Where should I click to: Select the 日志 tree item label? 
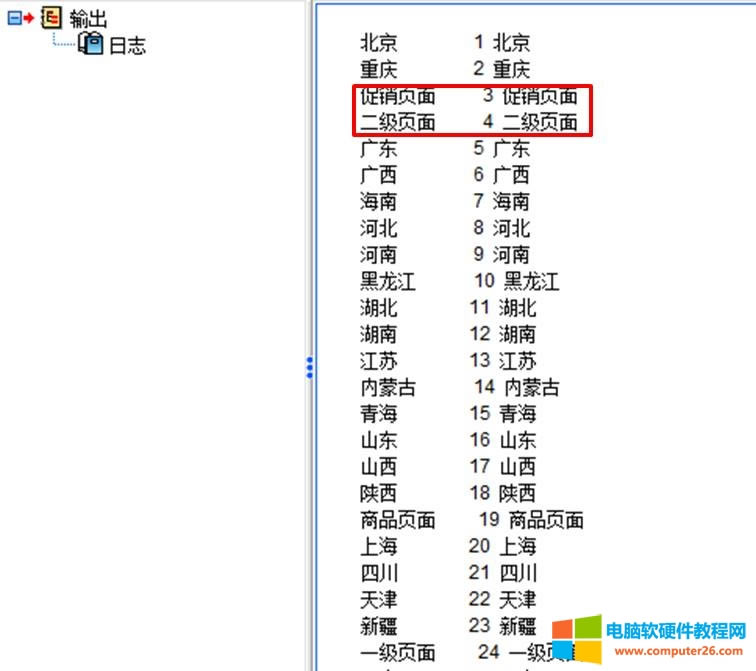pyautogui.click(x=127, y=45)
